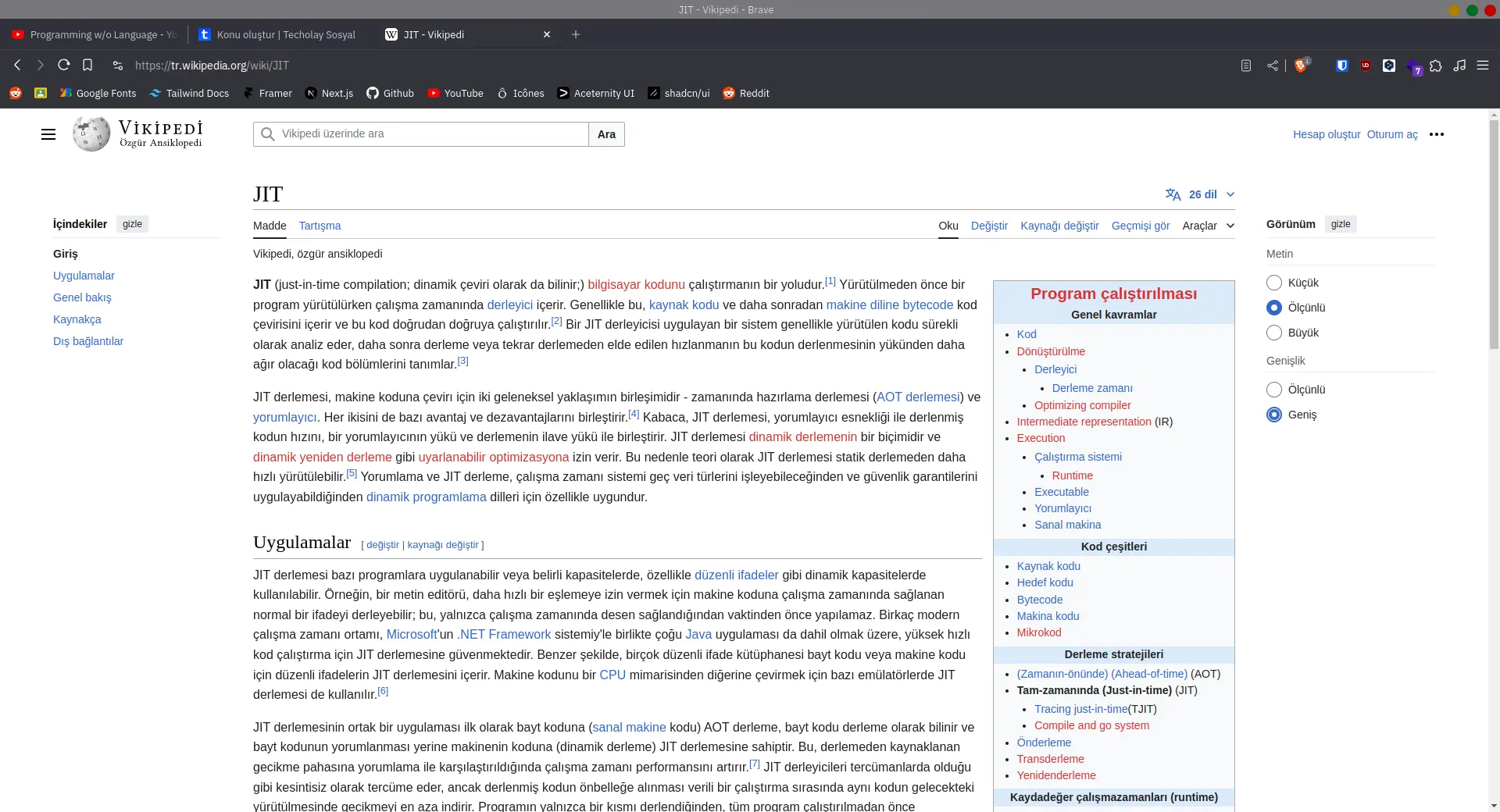Screen dimensions: 1500x812
Task: Open the dark-blue hexagon extension icon
Action: click(1389, 66)
